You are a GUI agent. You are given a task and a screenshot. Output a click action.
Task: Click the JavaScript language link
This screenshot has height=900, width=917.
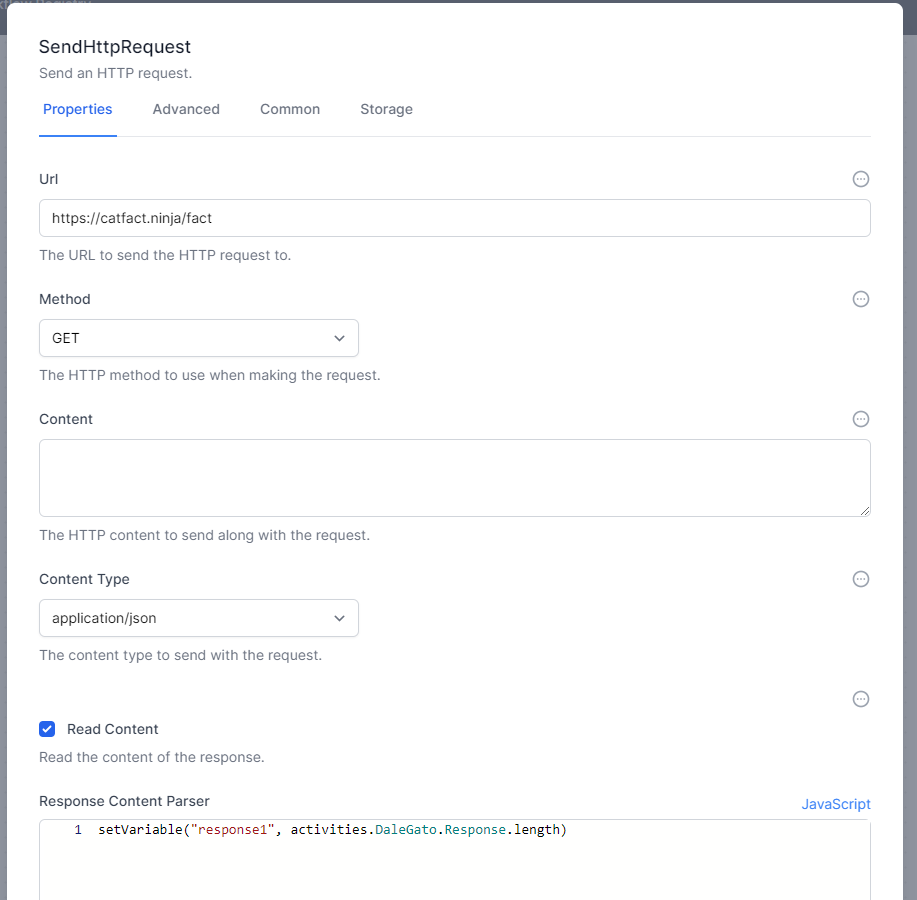pos(836,804)
